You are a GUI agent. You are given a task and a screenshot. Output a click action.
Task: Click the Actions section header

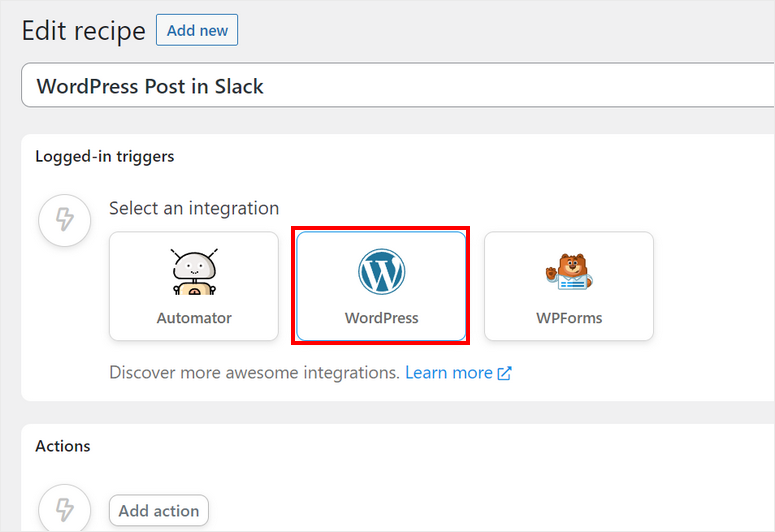point(63,446)
